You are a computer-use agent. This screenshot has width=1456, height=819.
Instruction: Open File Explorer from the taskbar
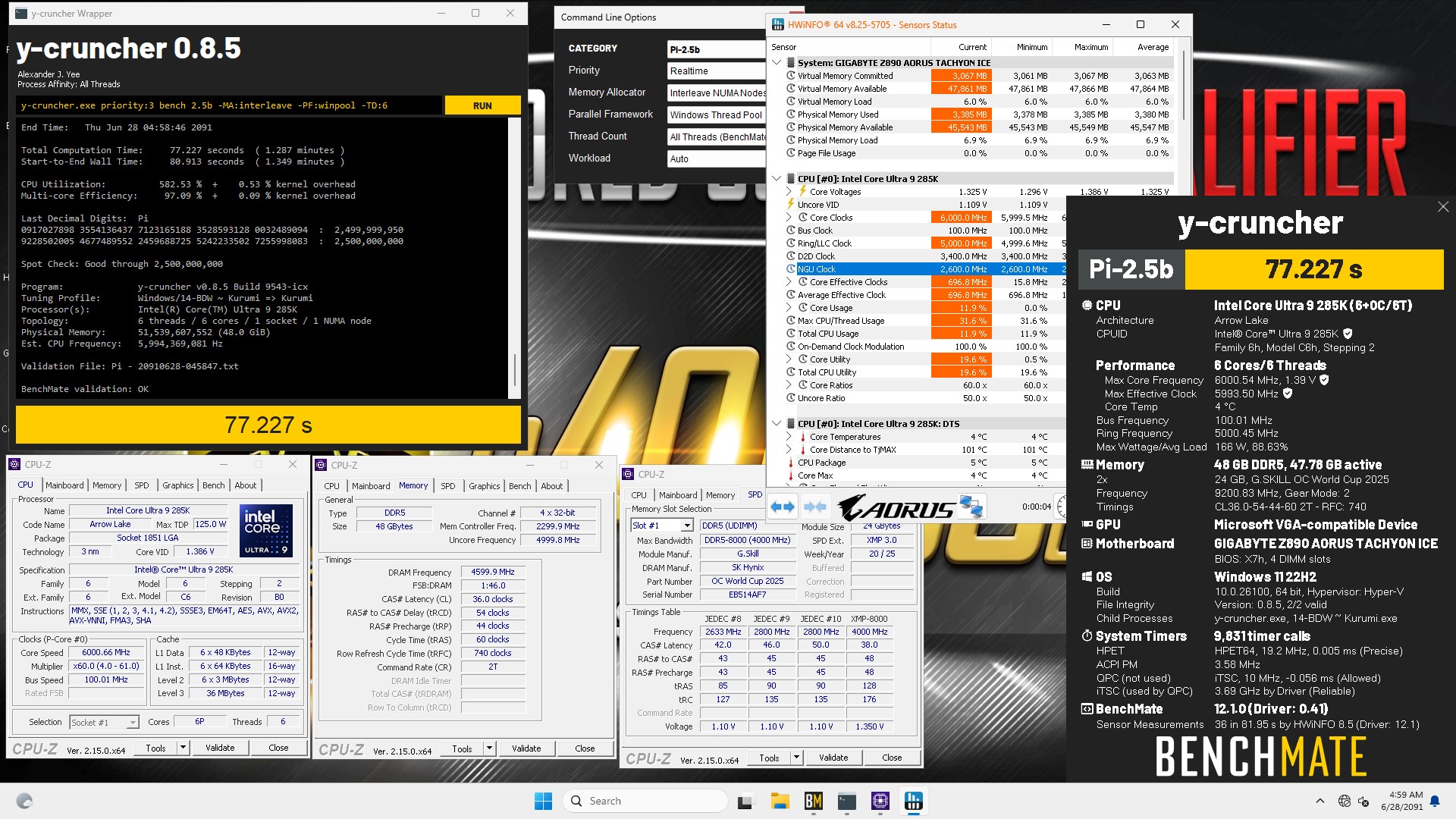[x=780, y=801]
